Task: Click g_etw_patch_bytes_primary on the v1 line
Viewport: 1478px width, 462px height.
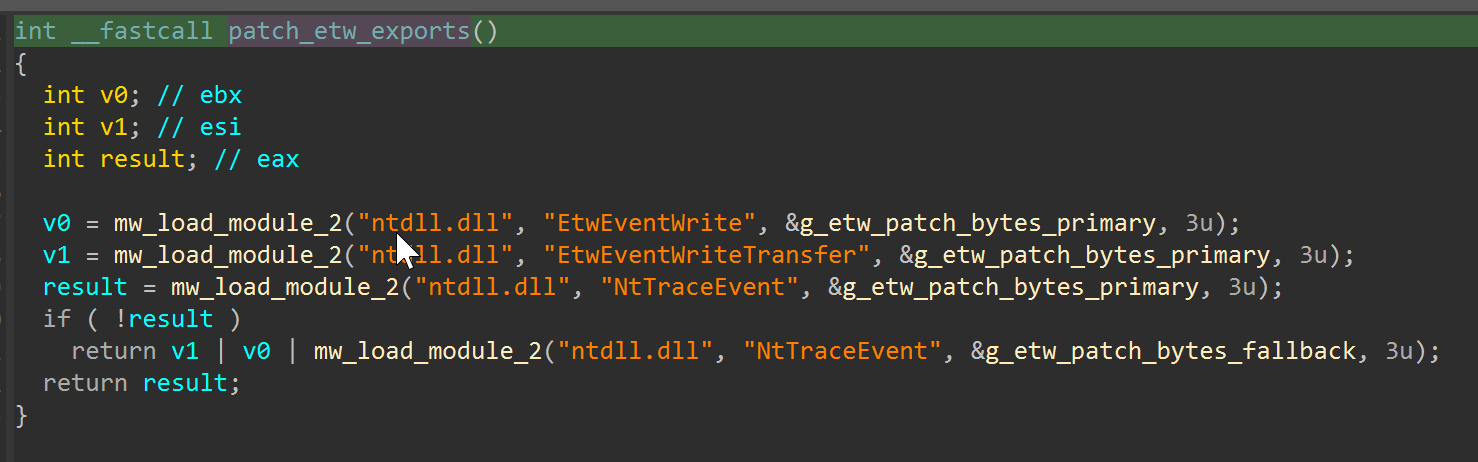Action: pyautogui.click(x=1084, y=255)
